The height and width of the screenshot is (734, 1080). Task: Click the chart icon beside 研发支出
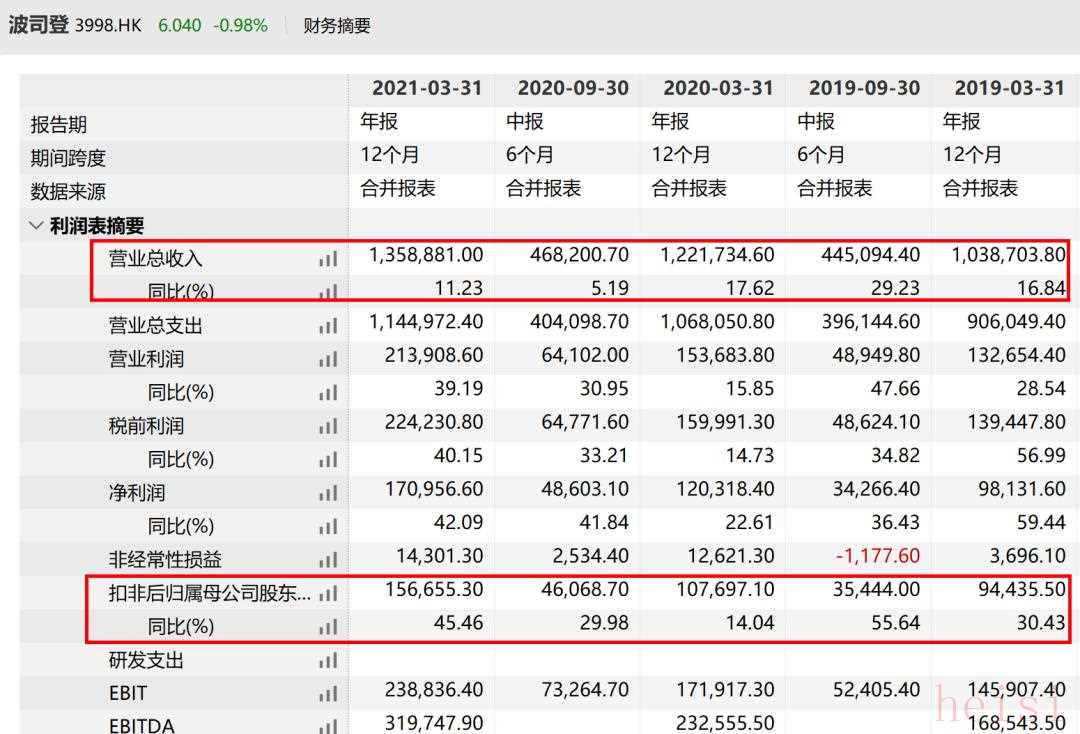[x=328, y=660]
